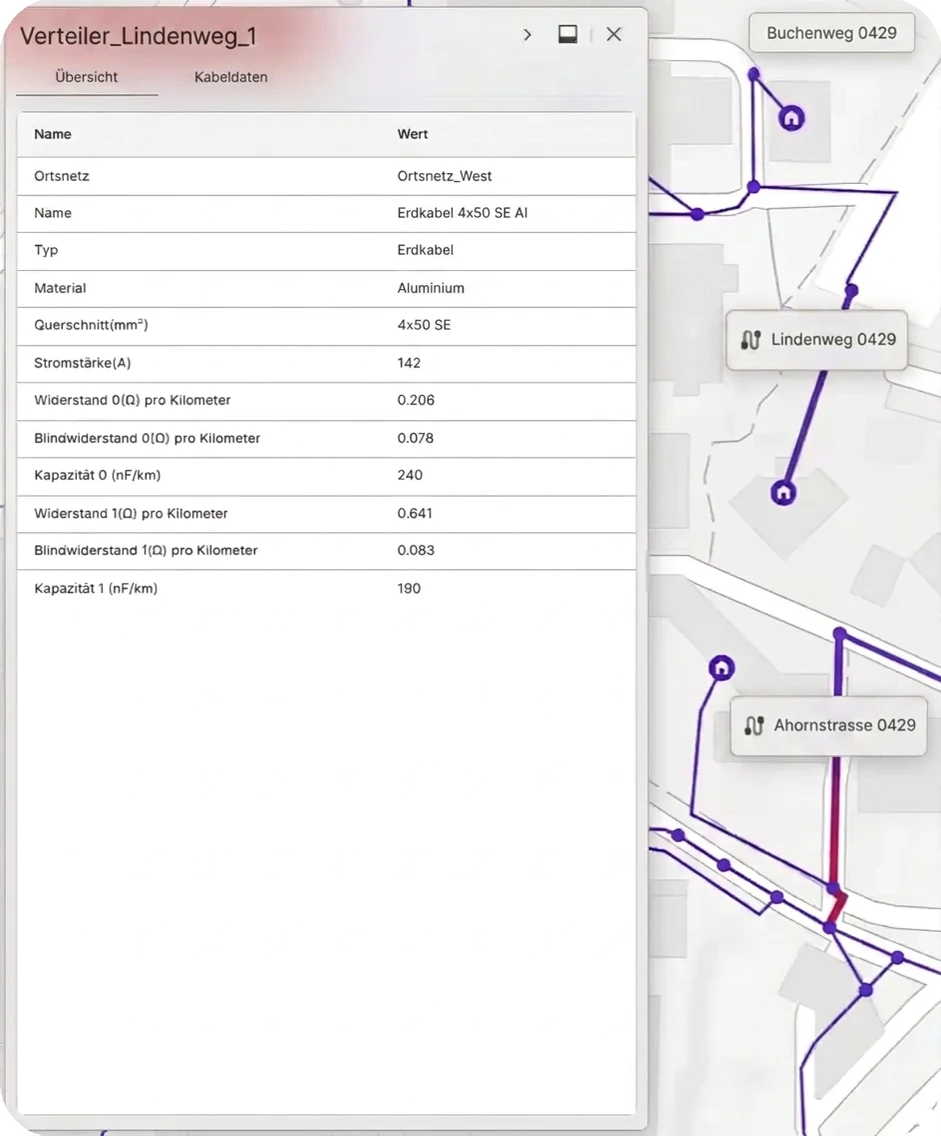Image resolution: width=941 pixels, height=1136 pixels.
Task: Switch to the Kabeldaten tab
Action: click(x=231, y=77)
